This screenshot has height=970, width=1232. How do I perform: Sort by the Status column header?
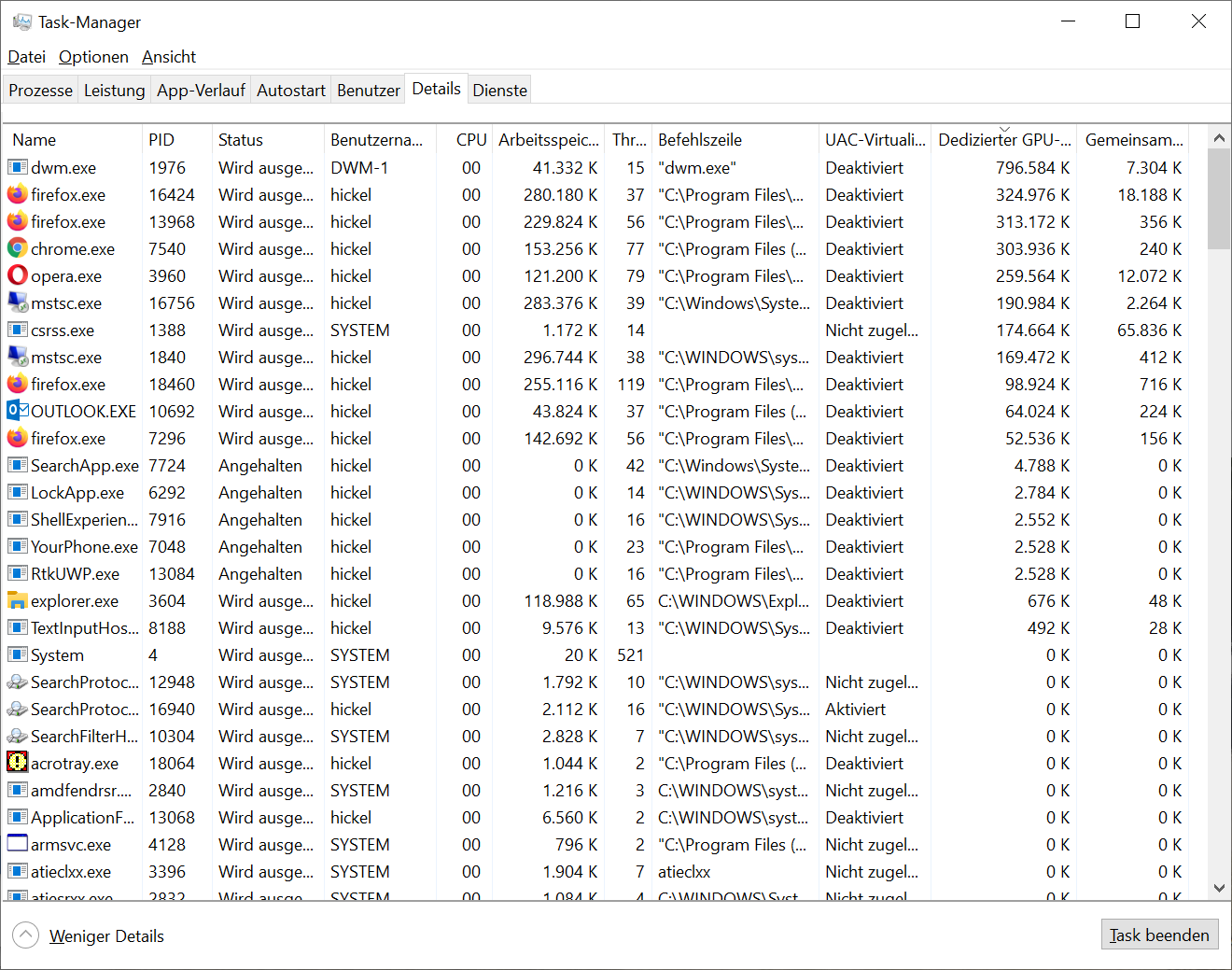click(x=269, y=140)
